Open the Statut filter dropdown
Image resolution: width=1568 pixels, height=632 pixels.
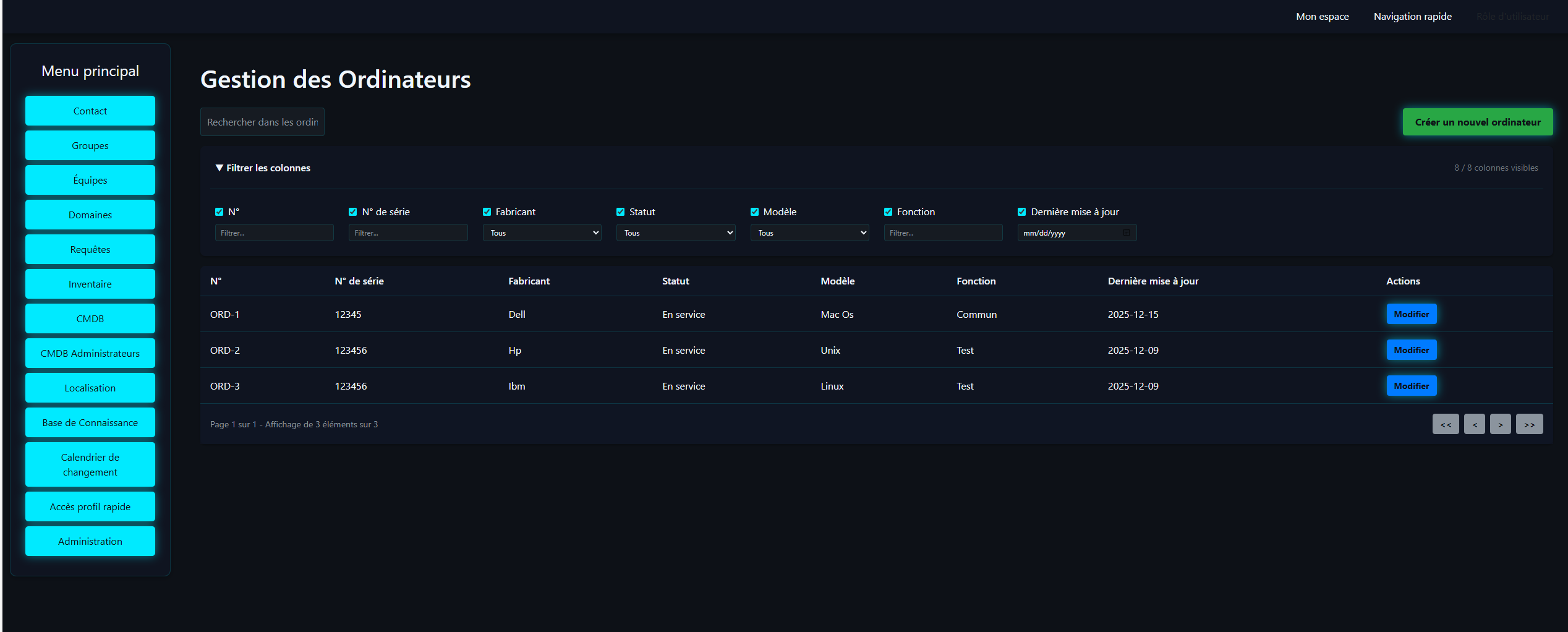(675, 233)
